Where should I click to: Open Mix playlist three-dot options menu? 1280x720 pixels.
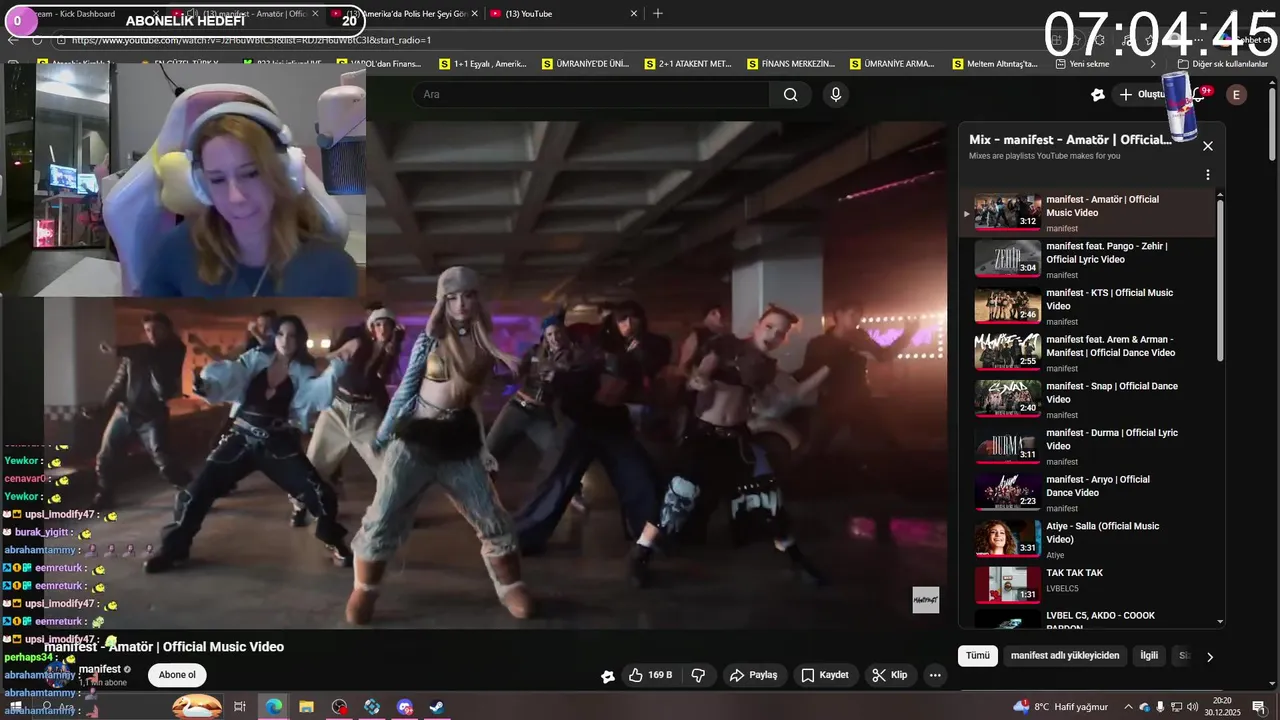[x=1207, y=175]
